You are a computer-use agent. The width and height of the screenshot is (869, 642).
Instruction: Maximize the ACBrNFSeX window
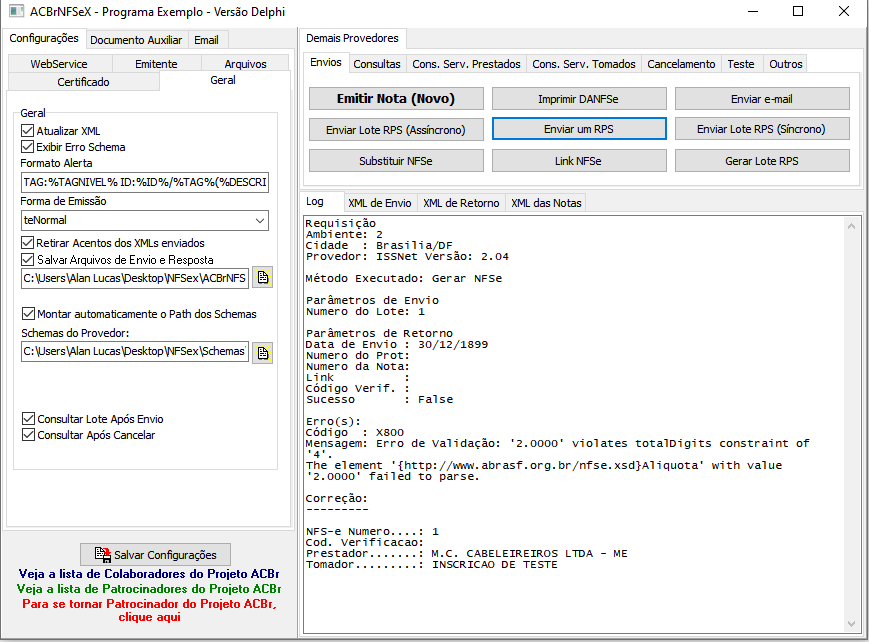(x=798, y=11)
